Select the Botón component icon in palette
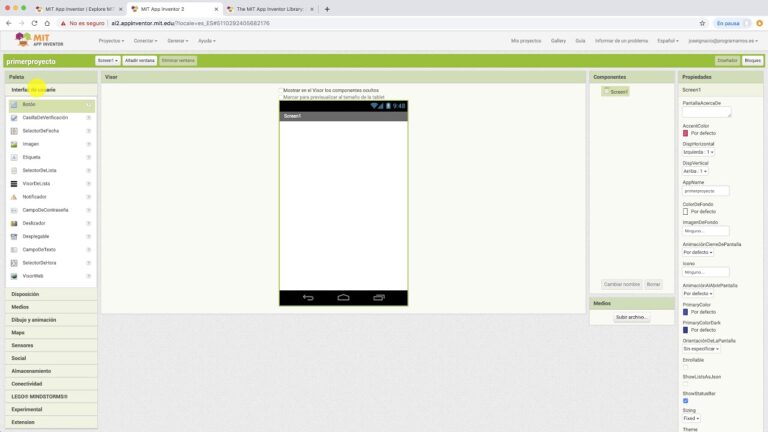This screenshot has height=432, width=768. click(14, 104)
